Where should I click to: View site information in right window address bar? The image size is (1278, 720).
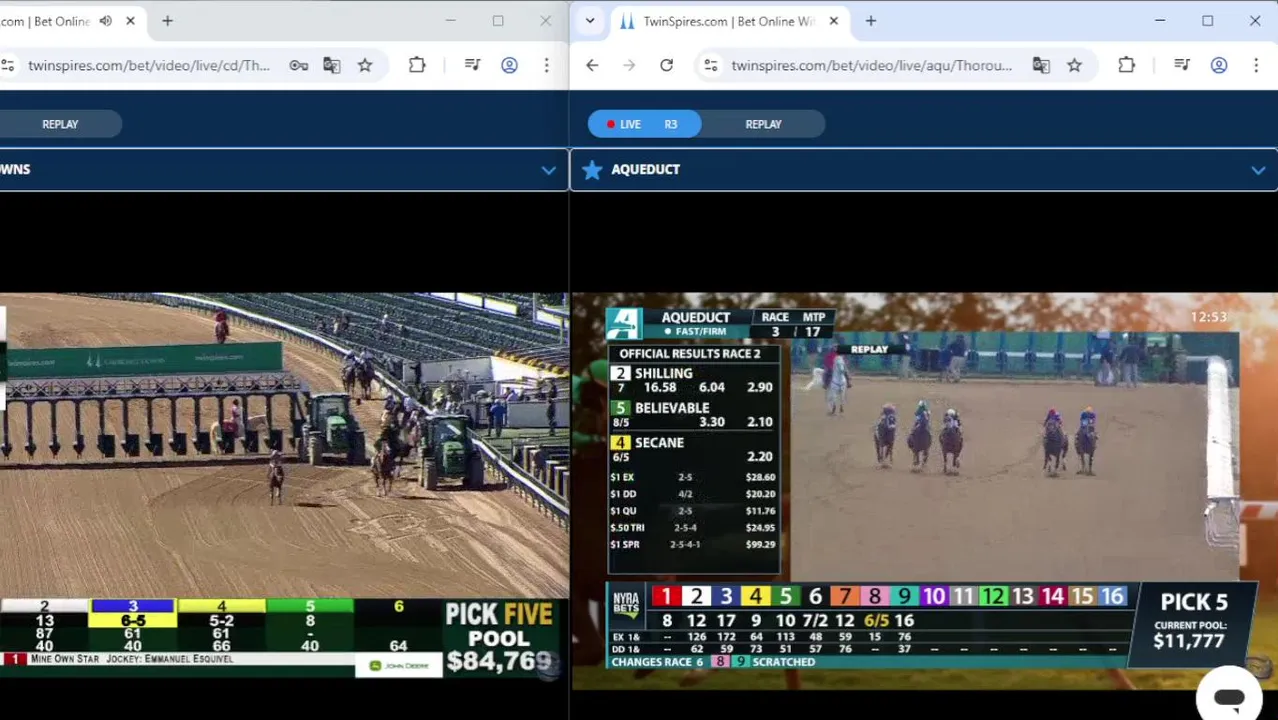click(710, 65)
